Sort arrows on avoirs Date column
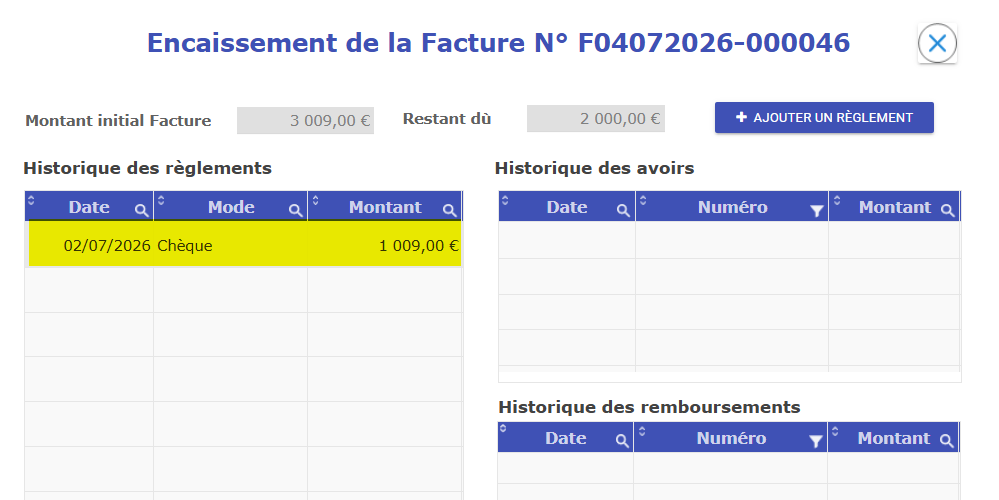 [x=505, y=200]
